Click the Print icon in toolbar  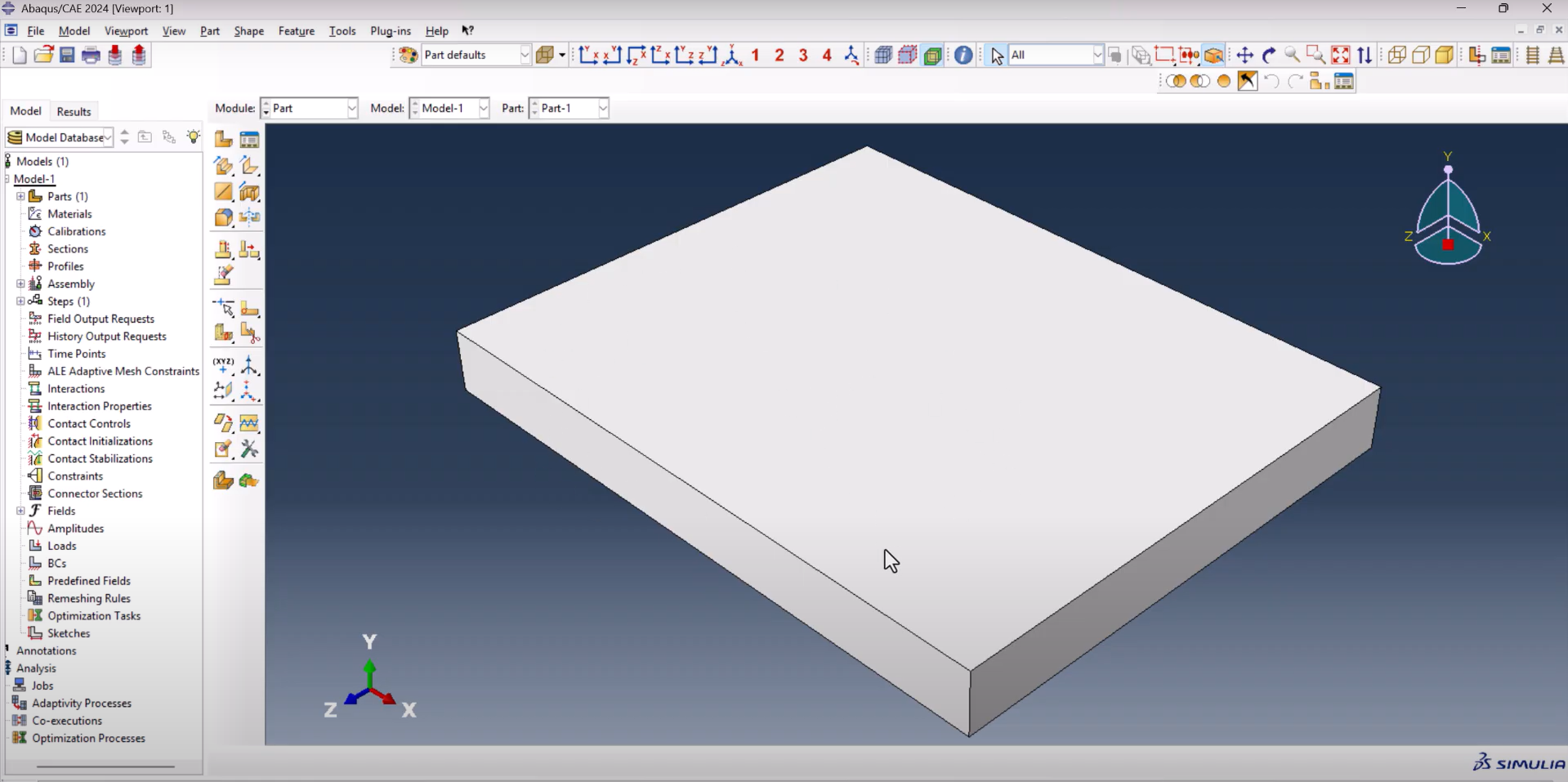(x=91, y=56)
